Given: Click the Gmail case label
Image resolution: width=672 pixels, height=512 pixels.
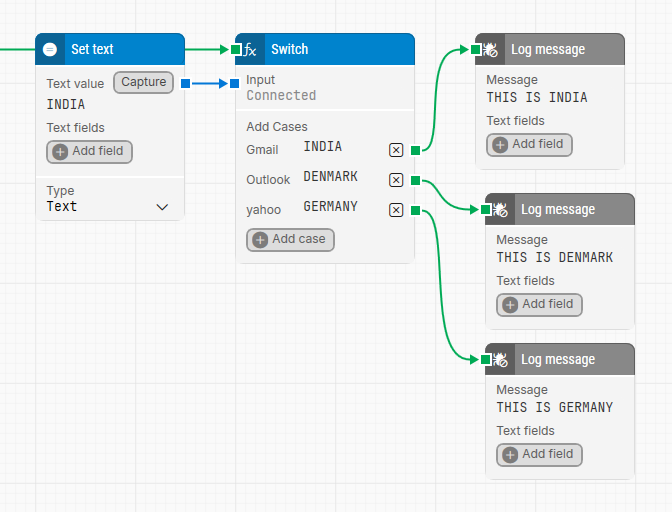Looking at the screenshot, I should coord(262,150).
